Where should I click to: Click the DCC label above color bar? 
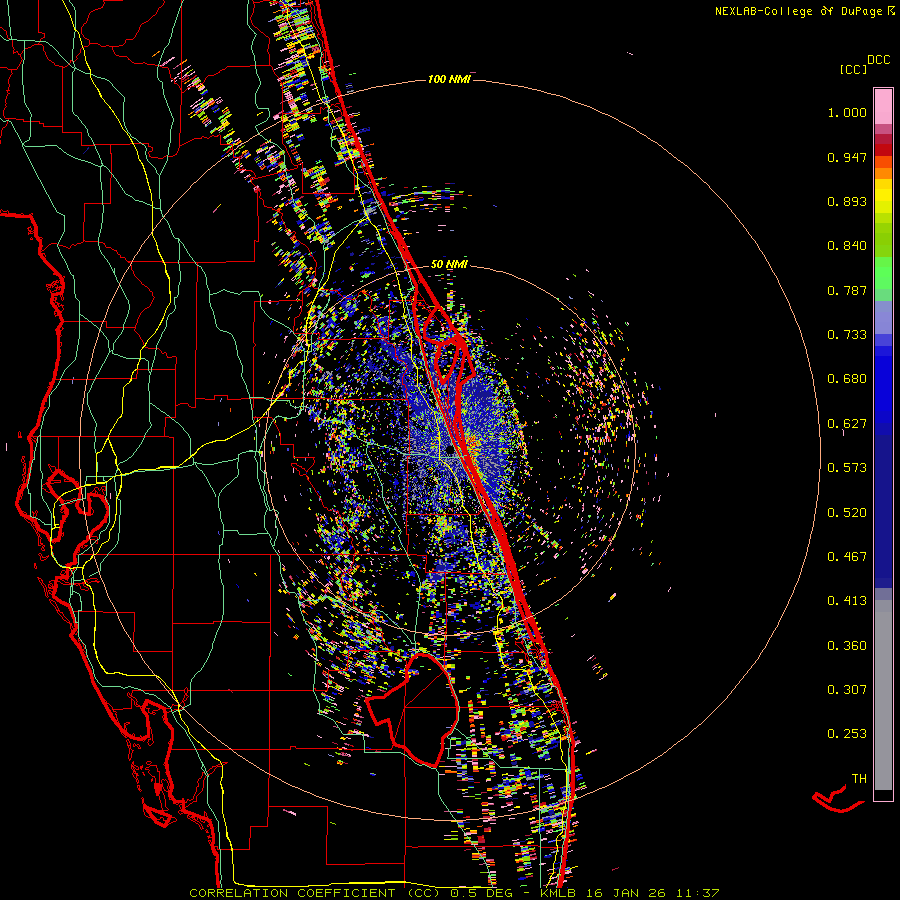pyautogui.click(x=878, y=60)
